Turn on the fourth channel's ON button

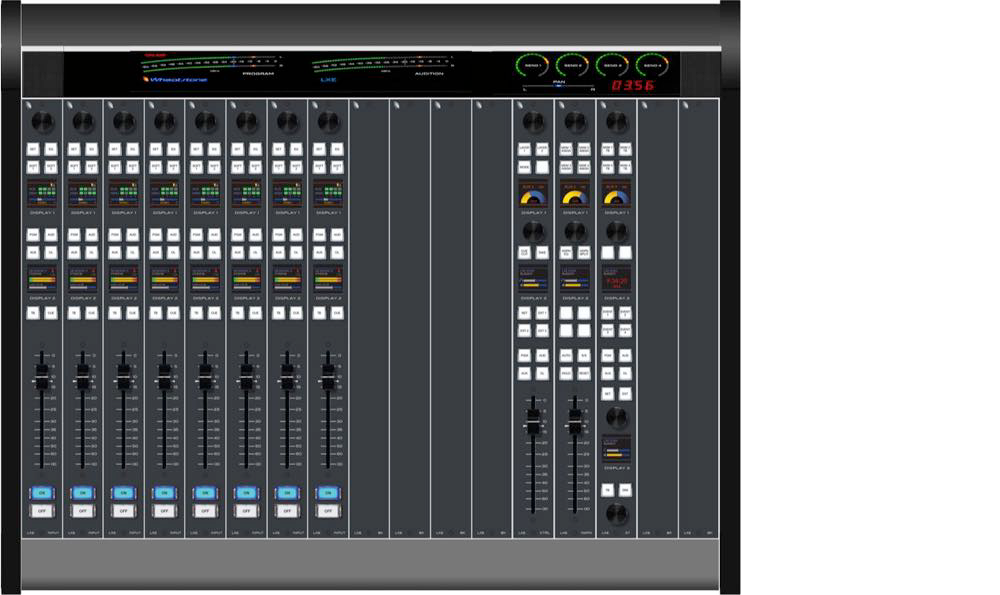pyautogui.click(x=164, y=492)
